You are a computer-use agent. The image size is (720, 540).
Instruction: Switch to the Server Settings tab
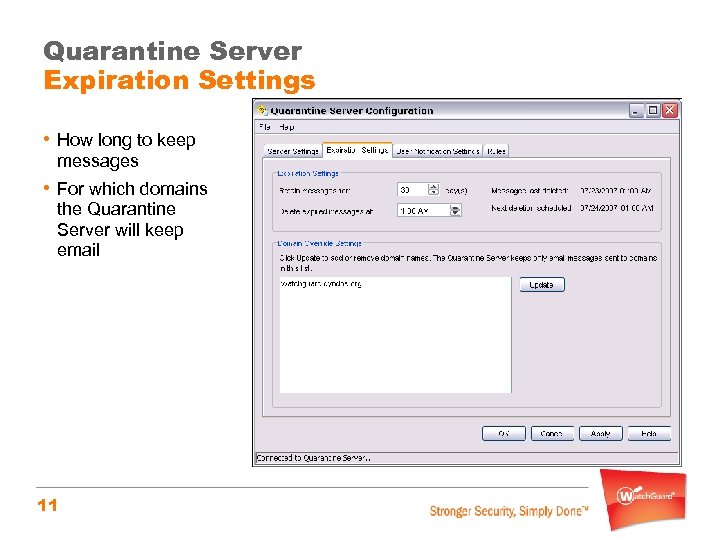coord(293,151)
